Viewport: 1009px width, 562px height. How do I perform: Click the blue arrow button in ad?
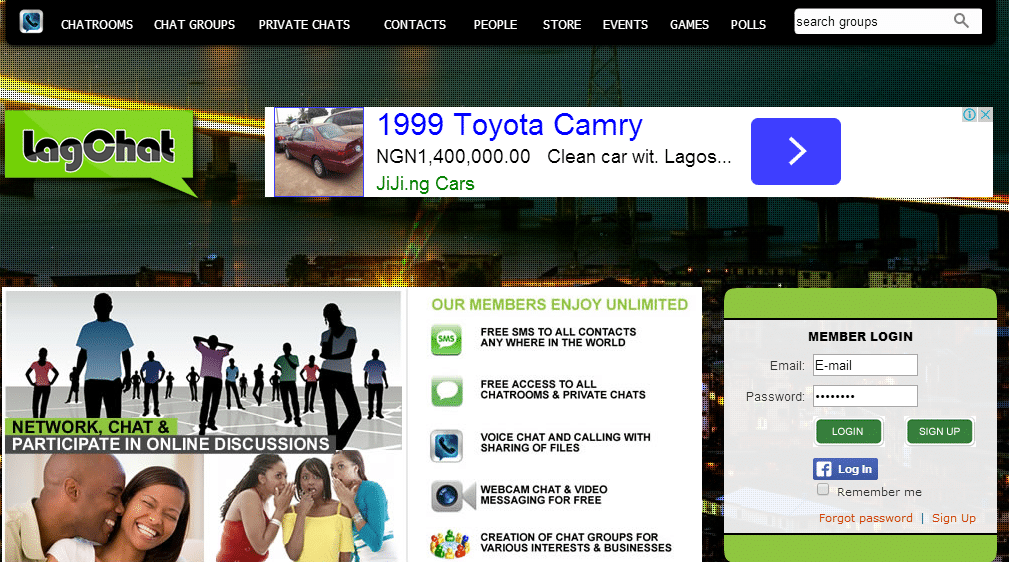(795, 151)
